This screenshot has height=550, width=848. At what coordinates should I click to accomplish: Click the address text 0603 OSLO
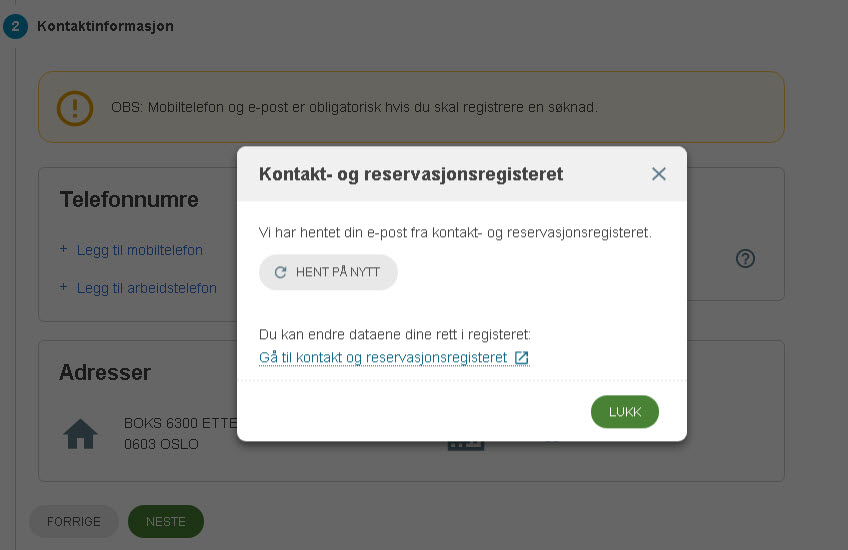pyautogui.click(x=161, y=444)
